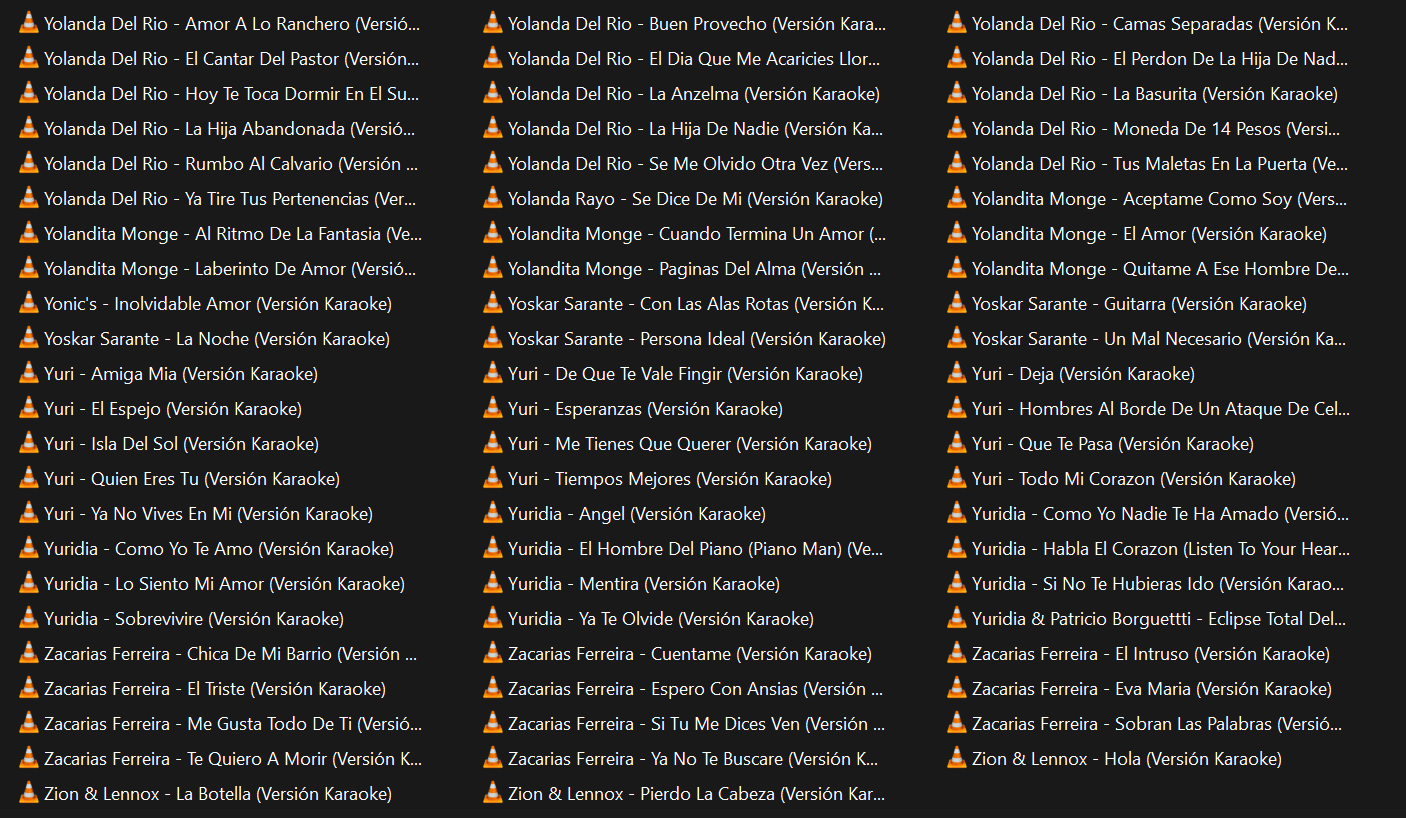This screenshot has width=1406, height=818.
Task: Select file Yuridia - Lo Siento Mi Amor
Action: tap(212, 583)
